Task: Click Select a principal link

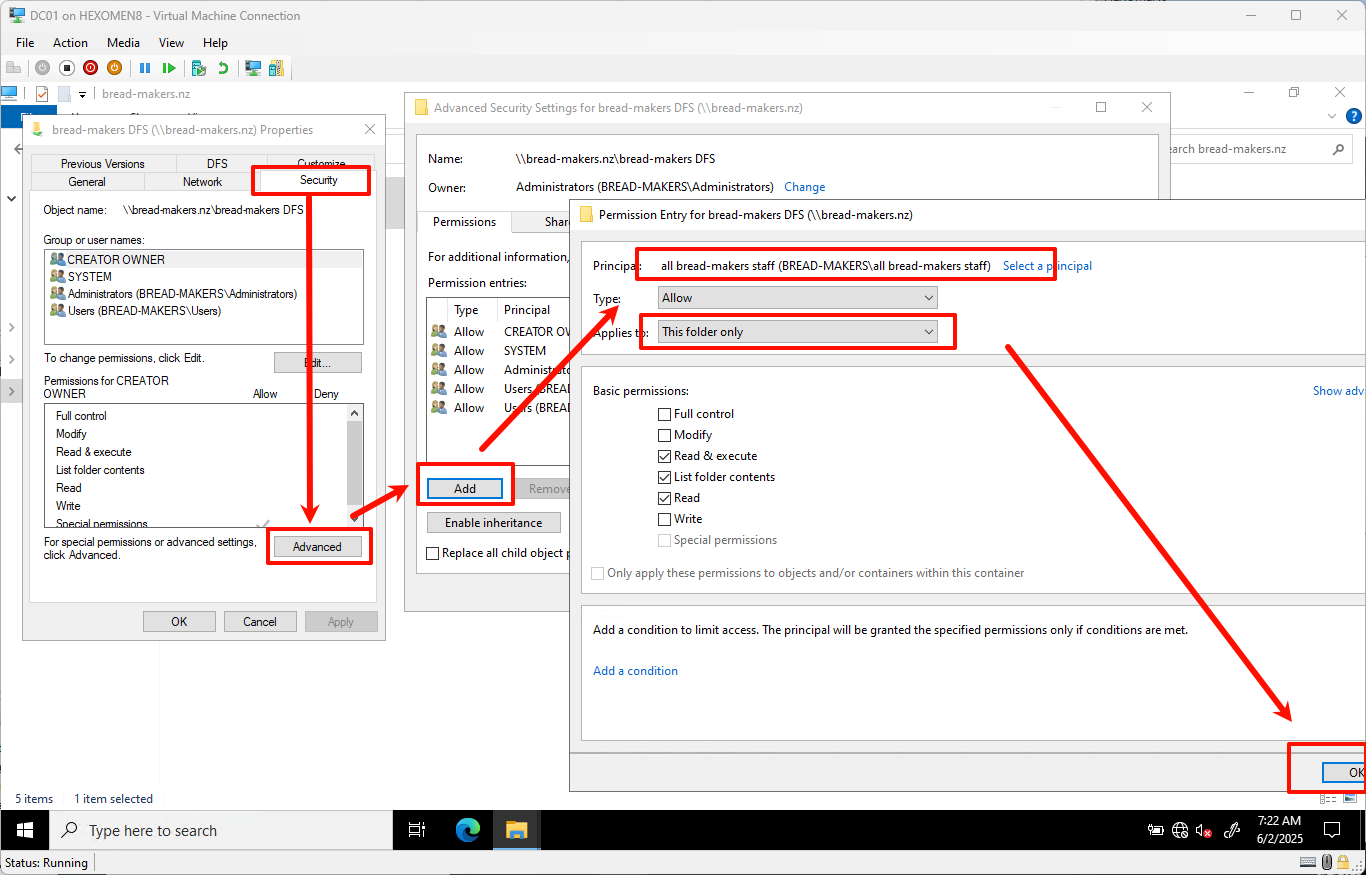Action: pyautogui.click(x=1047, y=266)
